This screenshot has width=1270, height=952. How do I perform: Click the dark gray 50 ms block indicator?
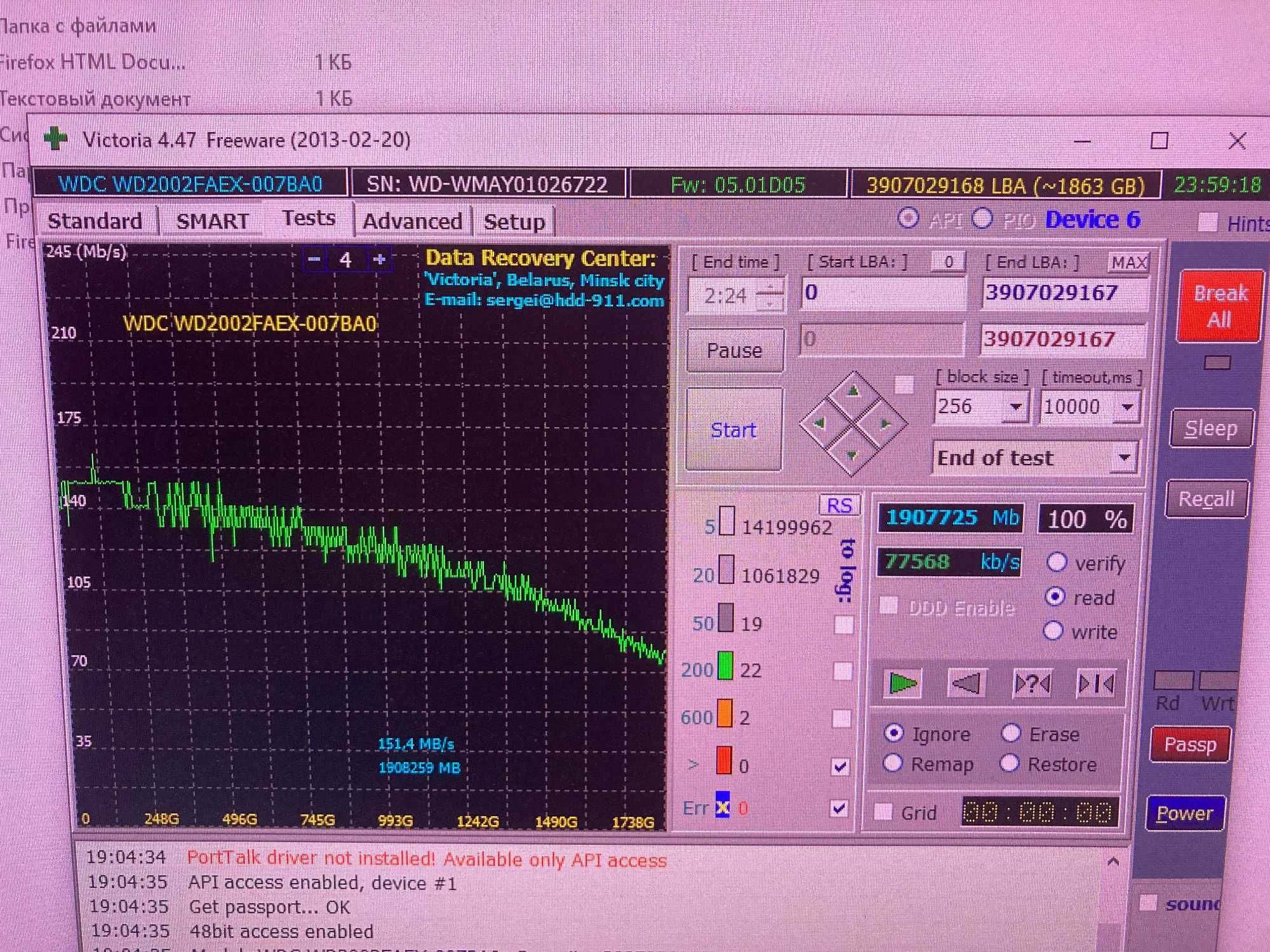tap(726, 617)
